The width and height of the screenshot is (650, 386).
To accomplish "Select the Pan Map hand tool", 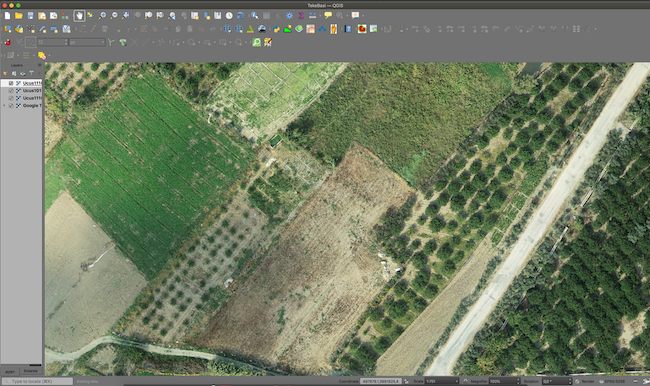I will tap(79, 16).
